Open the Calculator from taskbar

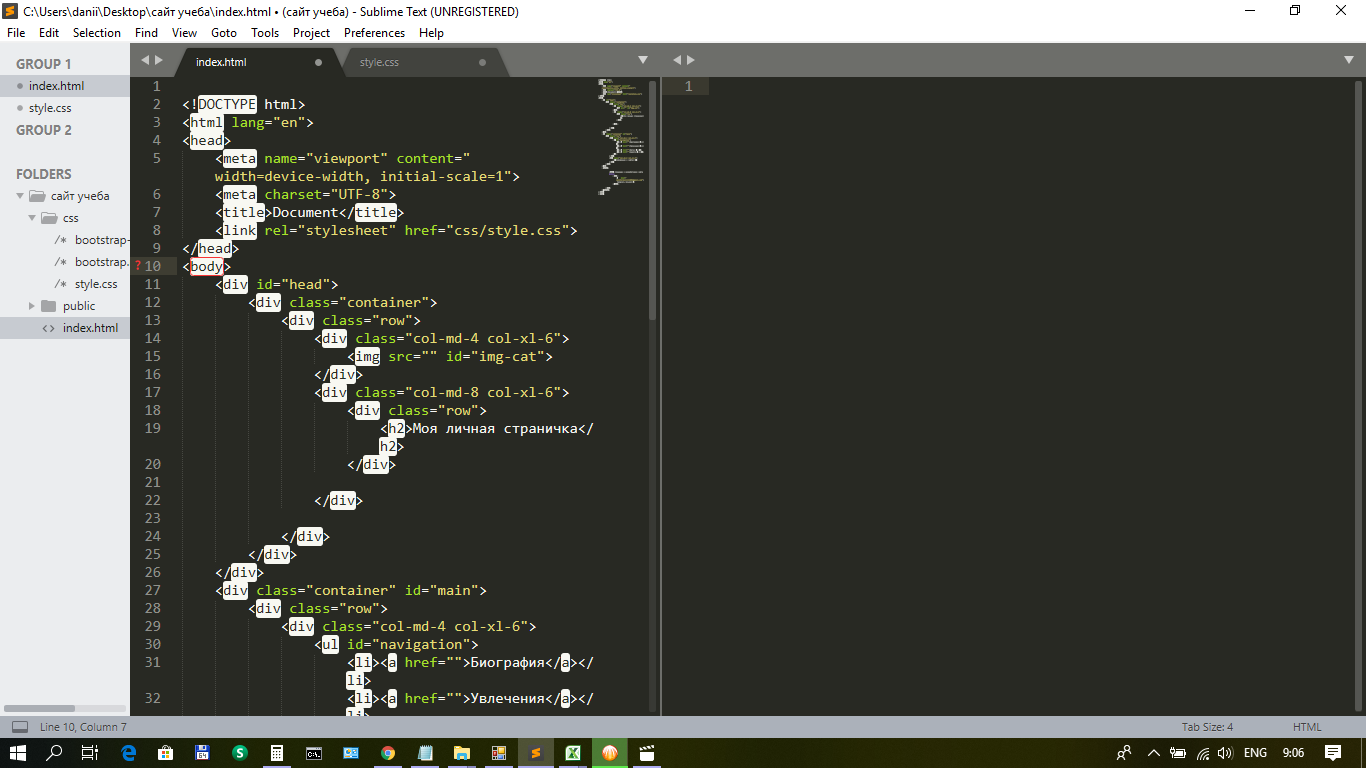point(277,753)
